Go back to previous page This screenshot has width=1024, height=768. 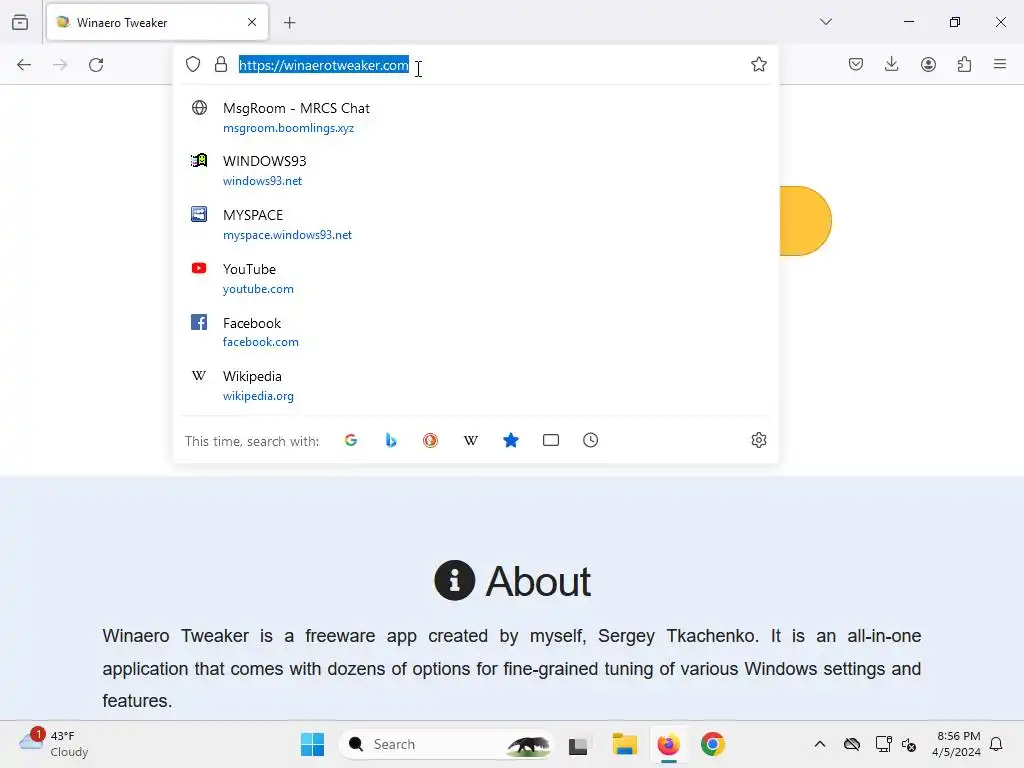tap(24, 65)
